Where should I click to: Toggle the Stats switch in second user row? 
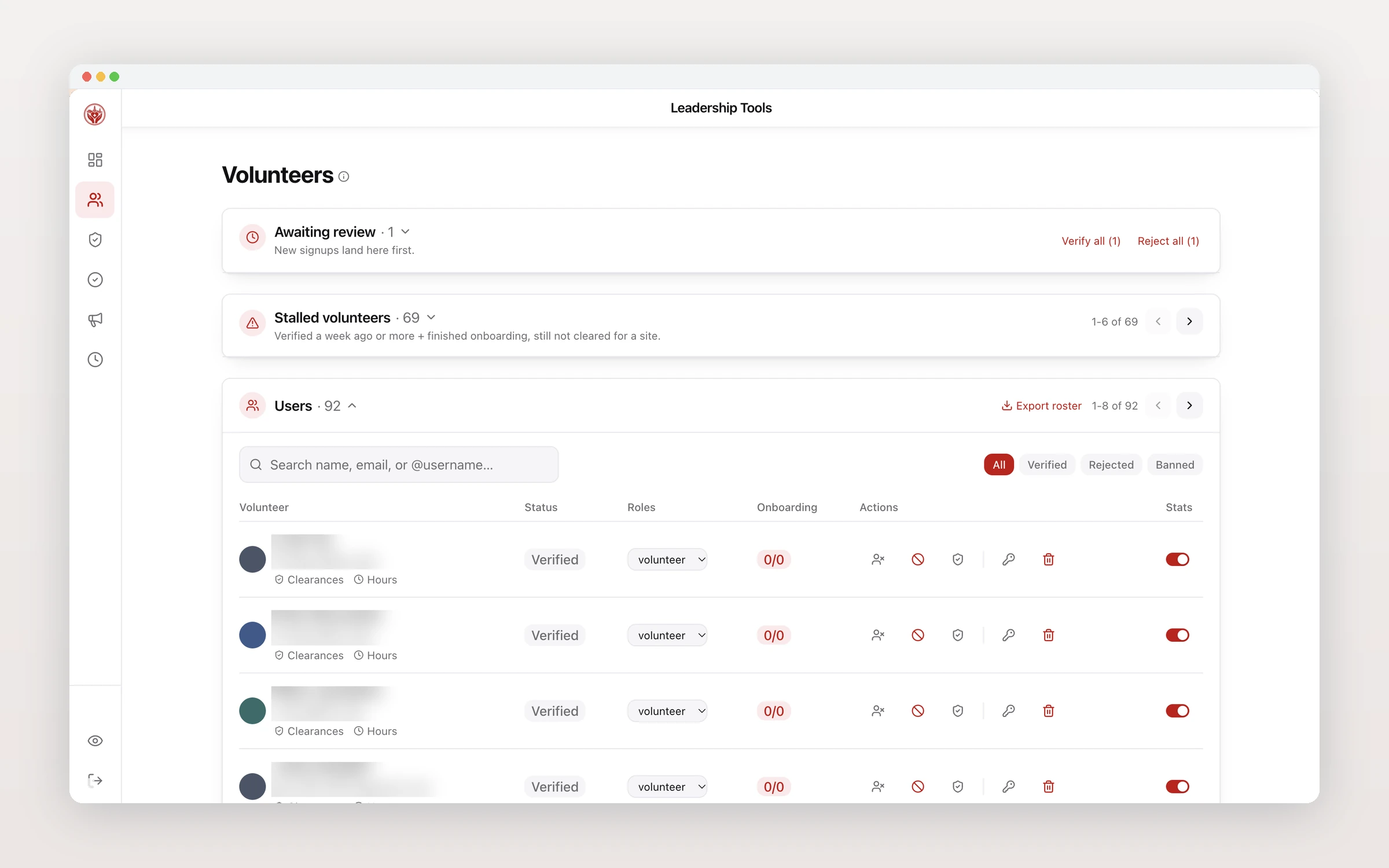(x=1177, y=635)
